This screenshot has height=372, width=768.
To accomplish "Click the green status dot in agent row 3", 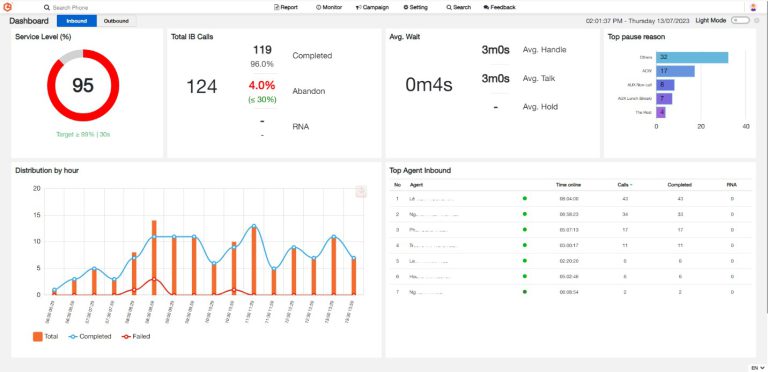I will pyautogui.click(x=525, y=229).
